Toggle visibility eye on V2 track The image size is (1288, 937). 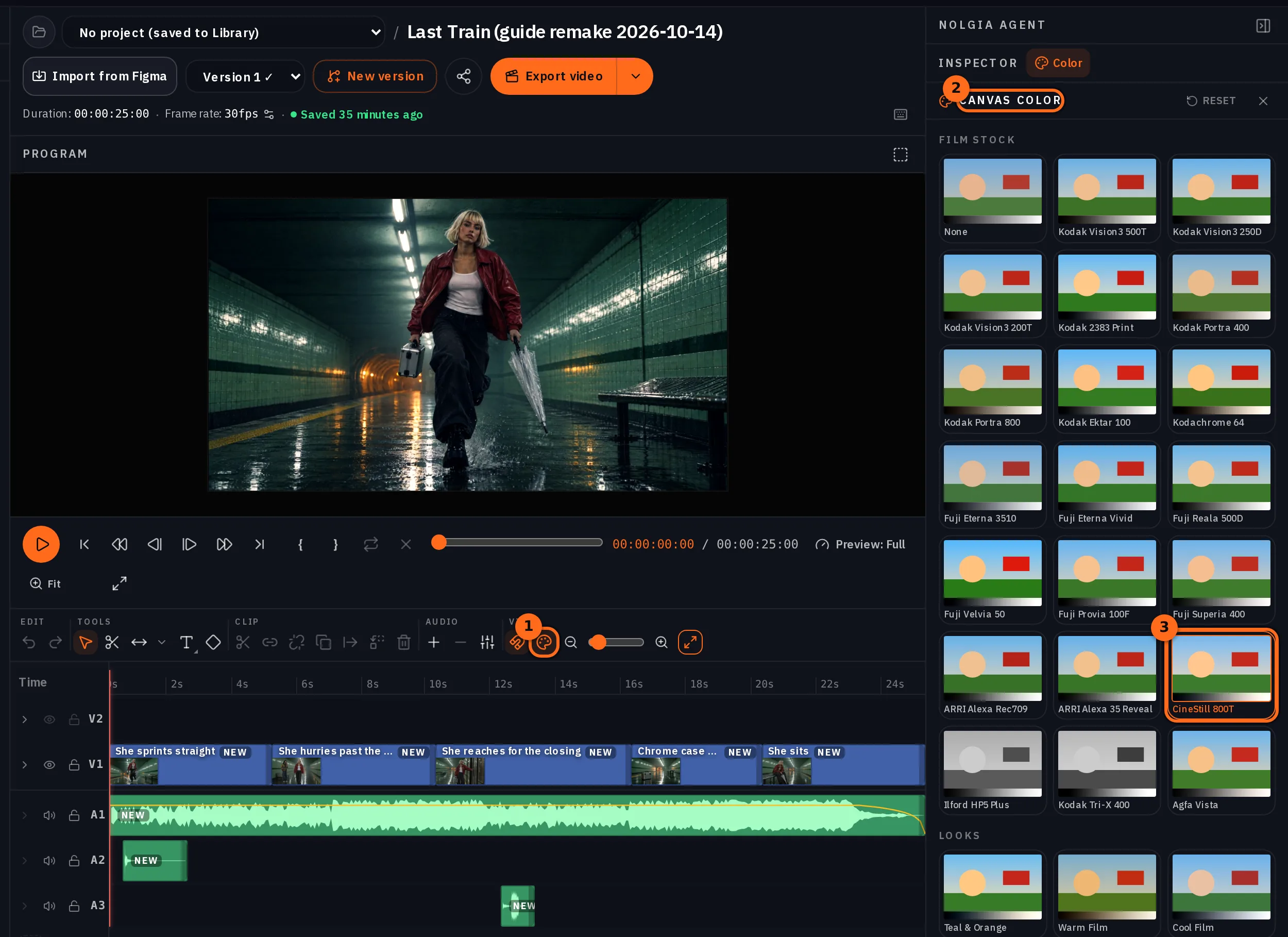pyautogui.click(x=49, y=720)
